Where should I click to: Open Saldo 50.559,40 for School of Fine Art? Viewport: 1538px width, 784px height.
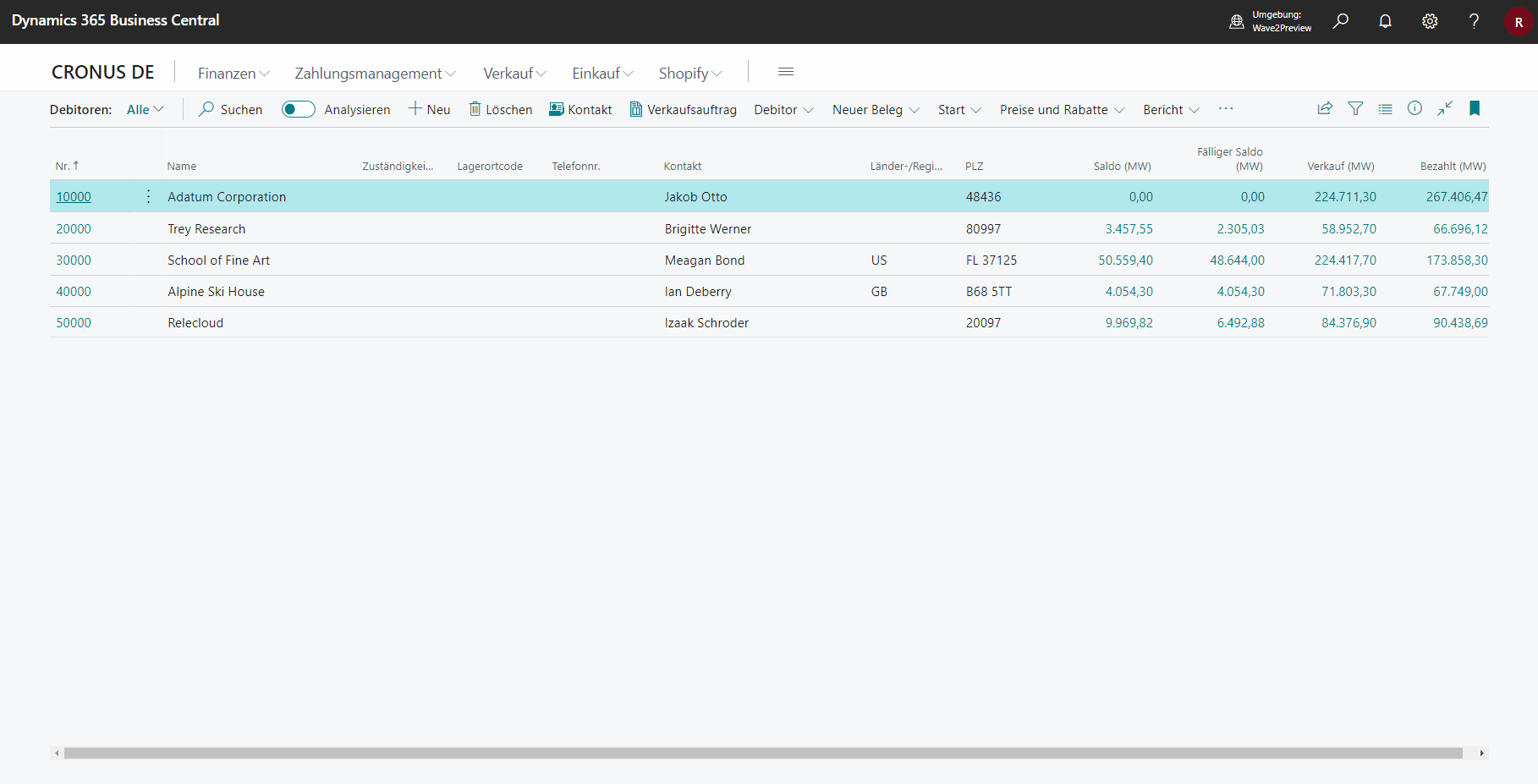tap(1125, 260)
